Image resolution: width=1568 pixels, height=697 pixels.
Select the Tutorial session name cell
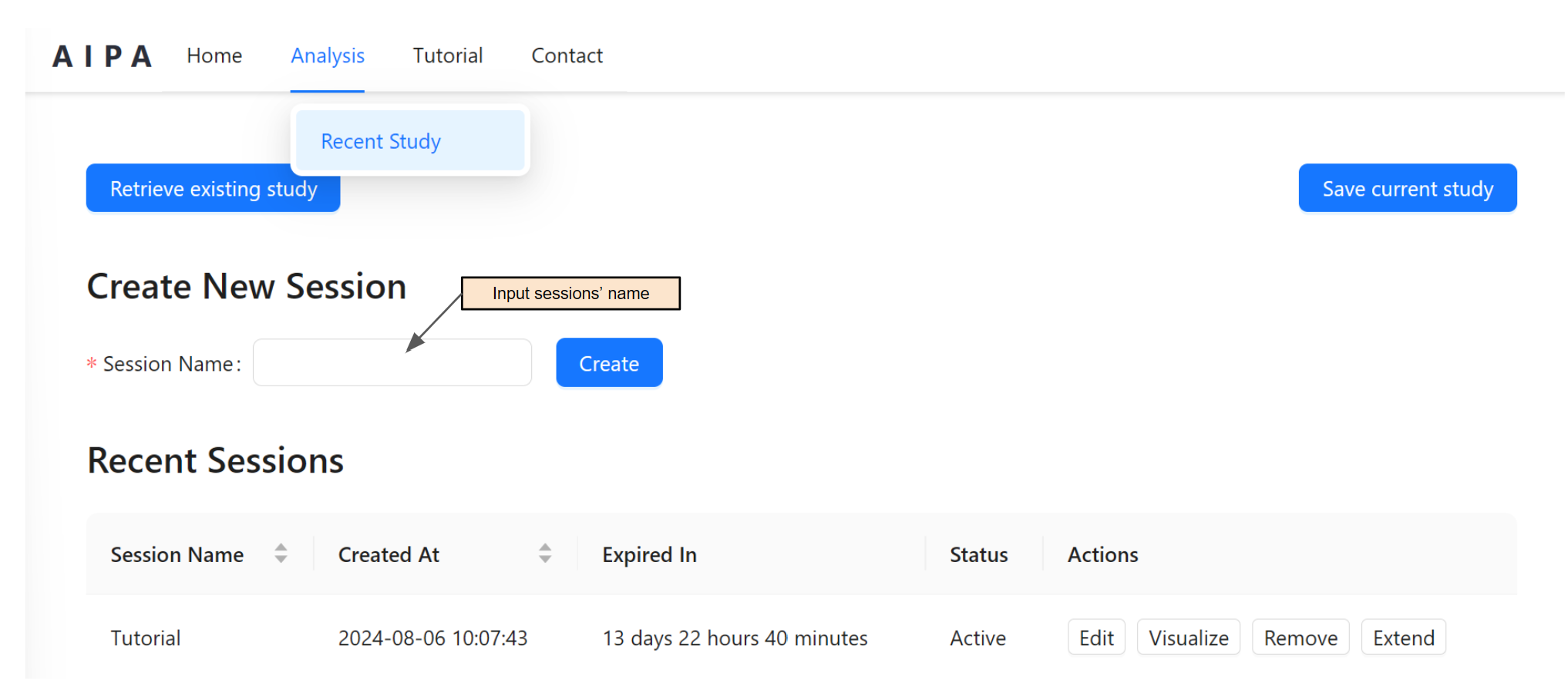coord(146,638)
